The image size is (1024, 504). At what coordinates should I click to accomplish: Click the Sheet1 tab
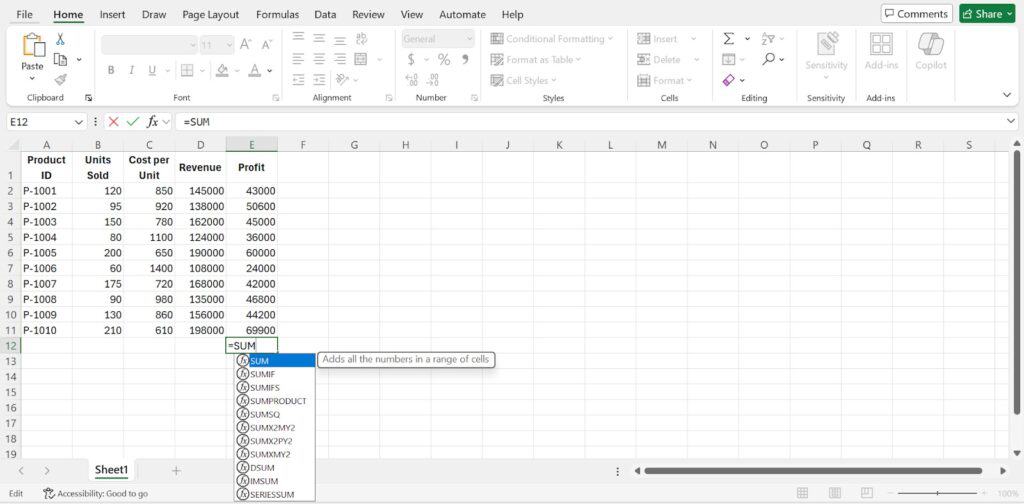coord(112,470)
